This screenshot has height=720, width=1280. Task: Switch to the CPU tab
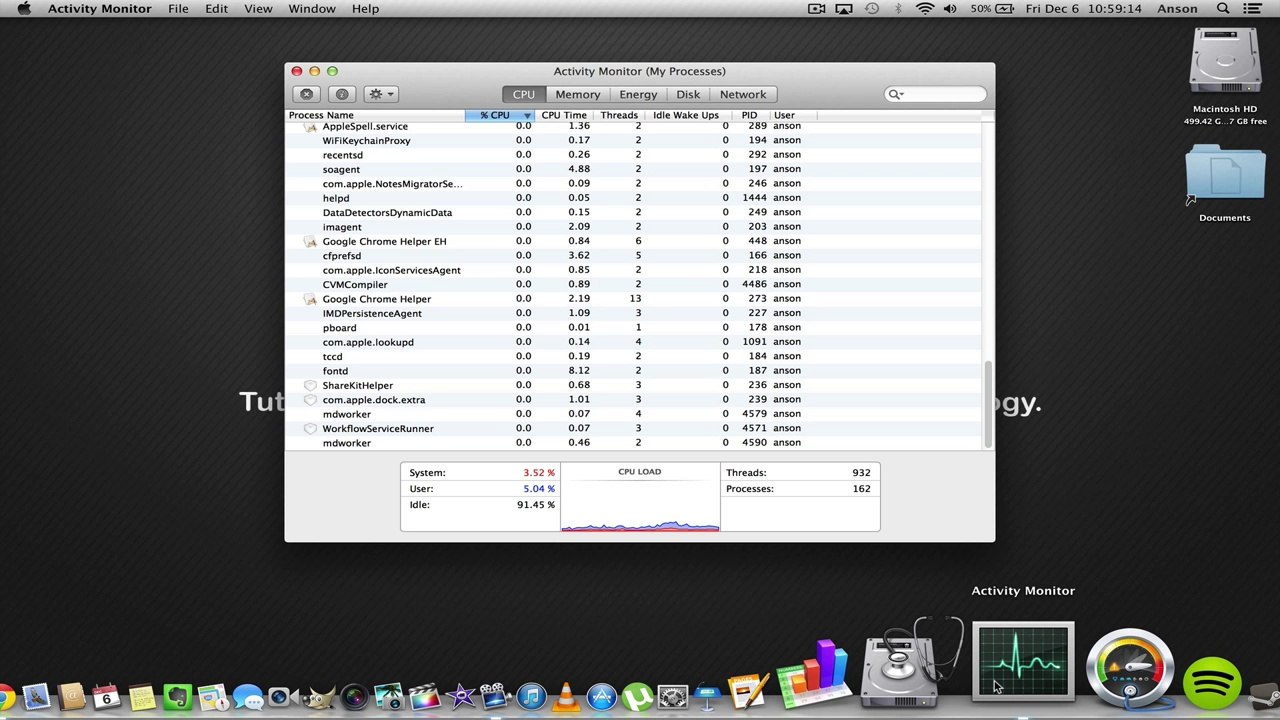click(524, 94)
